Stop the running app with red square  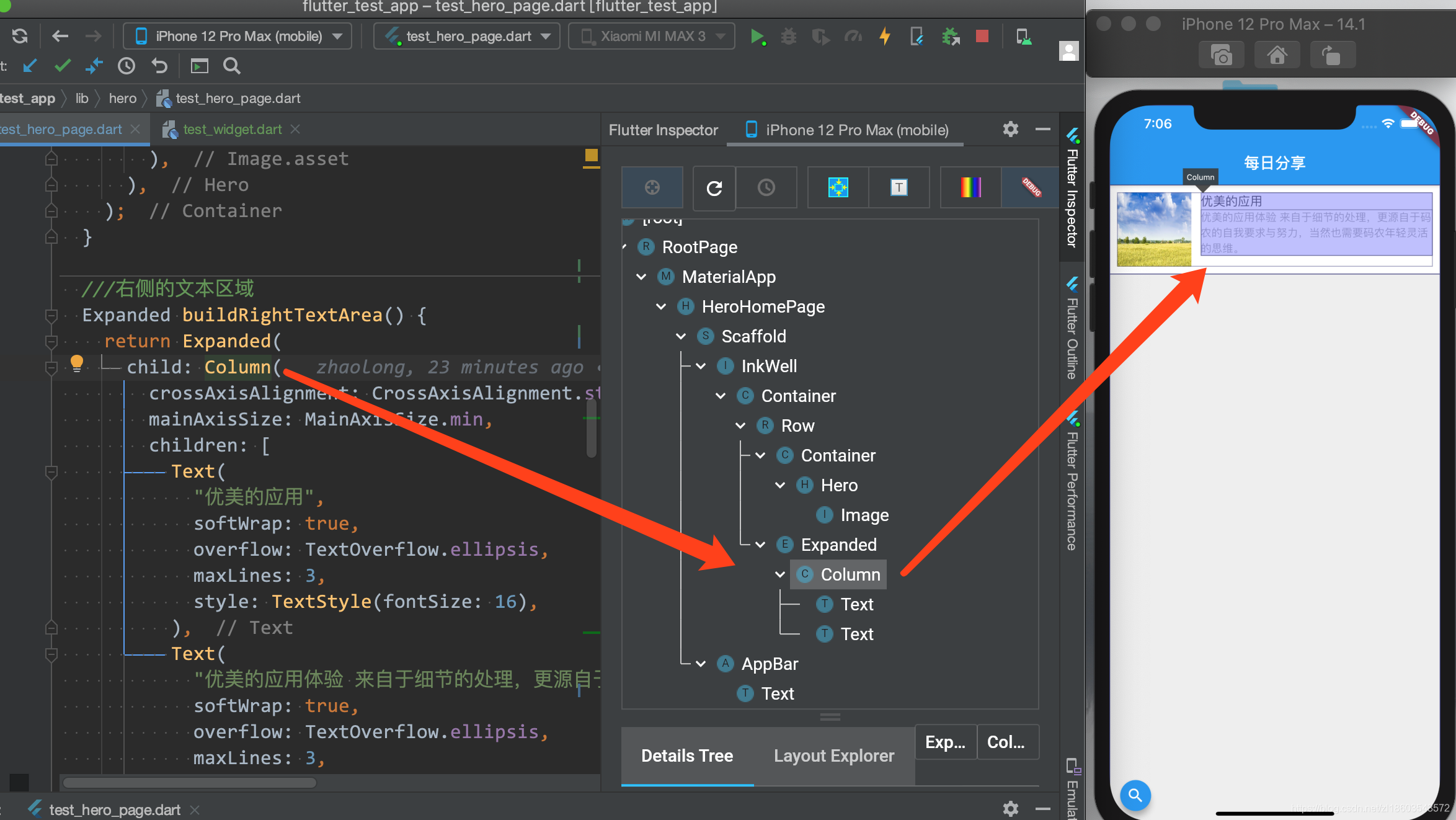[982, 37]
